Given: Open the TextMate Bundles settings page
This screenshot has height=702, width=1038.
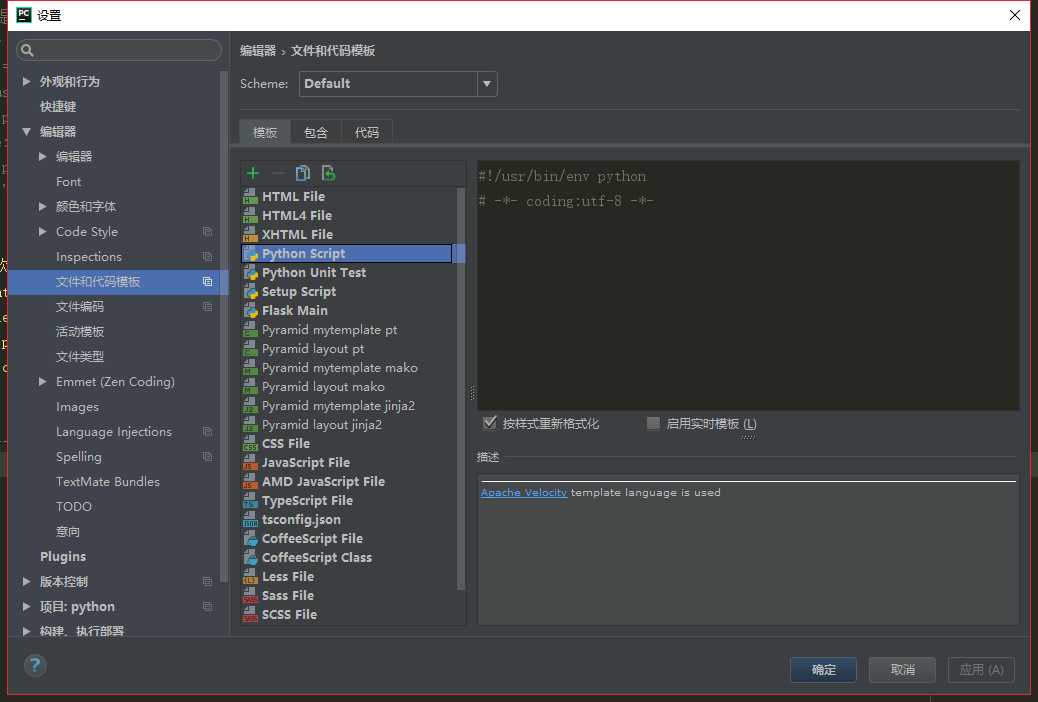Looking at the screenshot, I should 108,482.
